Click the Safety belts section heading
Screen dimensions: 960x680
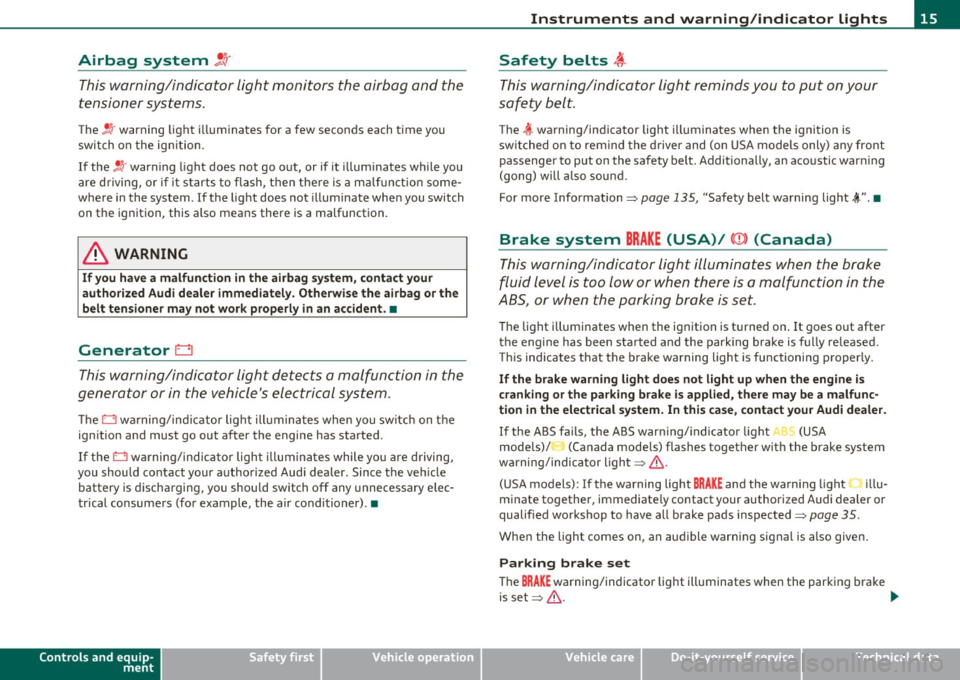tap(553, 60)
